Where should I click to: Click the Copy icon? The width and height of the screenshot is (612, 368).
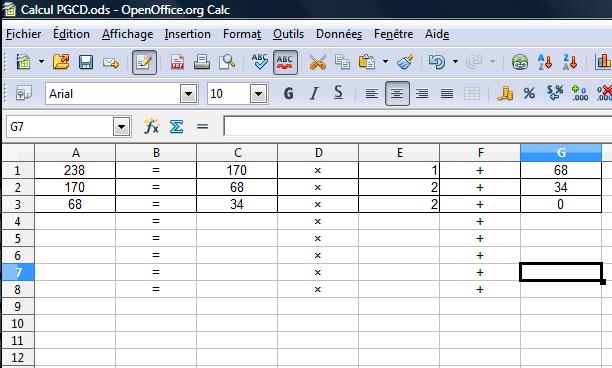(x=342, y=62)
